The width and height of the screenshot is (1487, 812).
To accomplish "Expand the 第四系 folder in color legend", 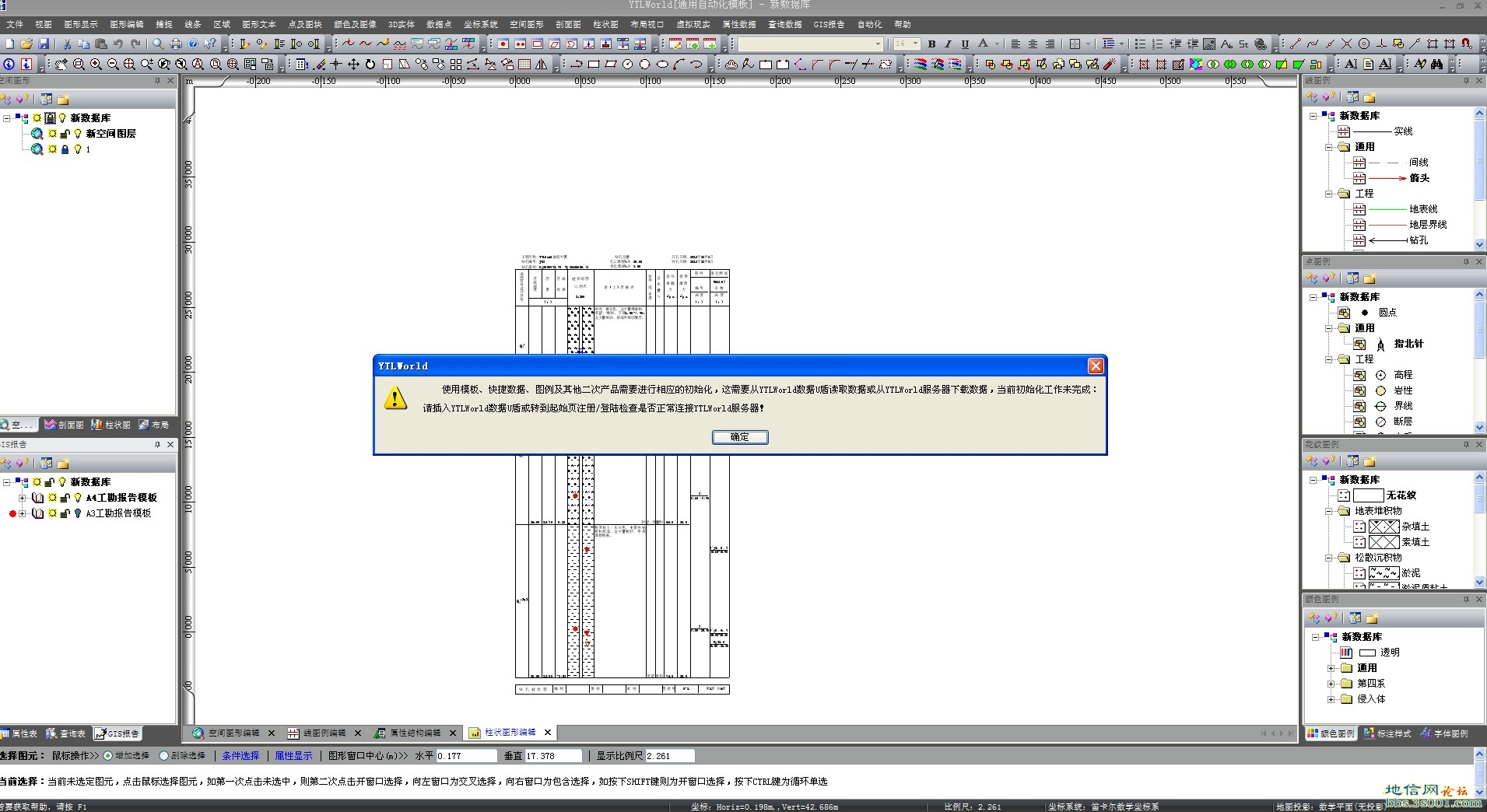I will (1331, 684).
